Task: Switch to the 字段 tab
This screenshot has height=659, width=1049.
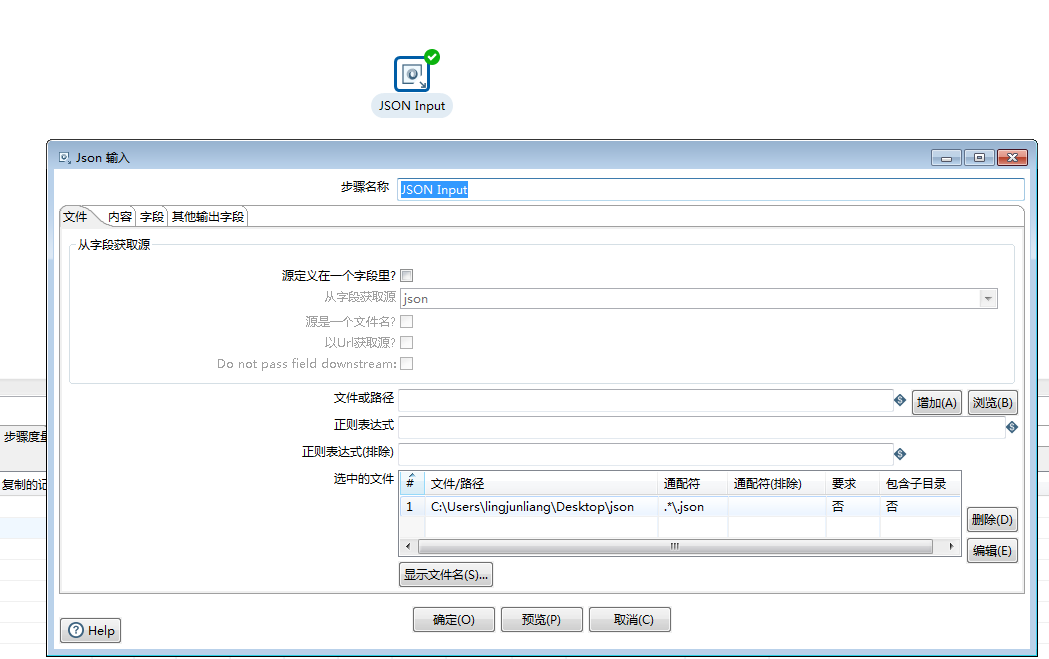Action: [151, 215]
